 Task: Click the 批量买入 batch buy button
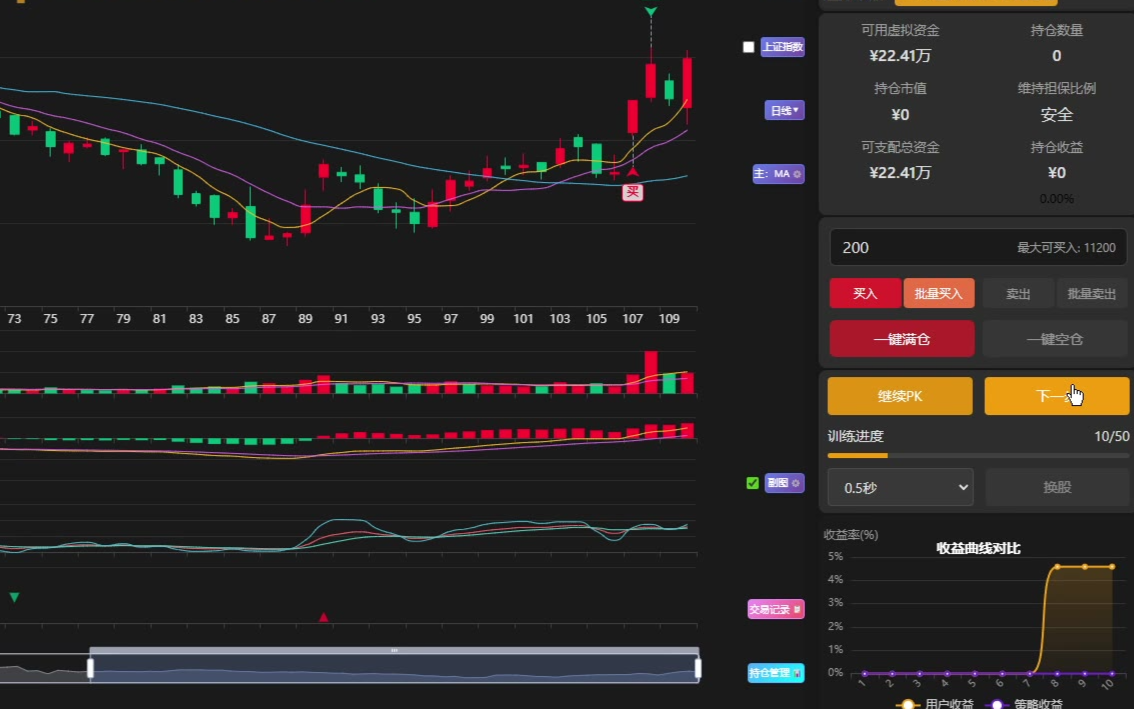coord(938,293)
